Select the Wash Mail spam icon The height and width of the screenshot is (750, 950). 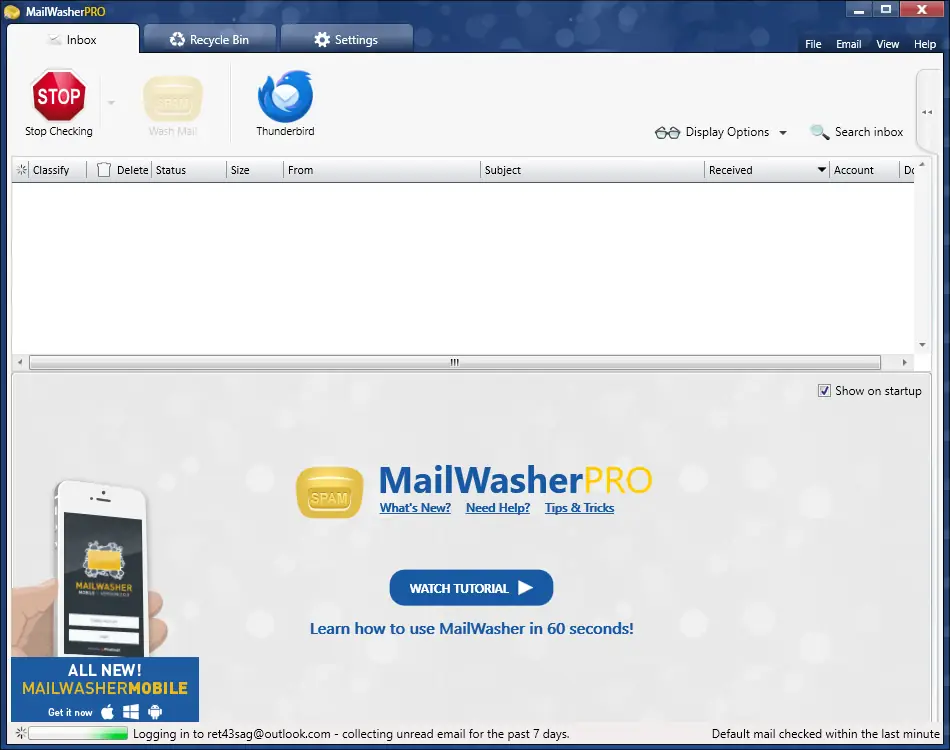[172, 95]
